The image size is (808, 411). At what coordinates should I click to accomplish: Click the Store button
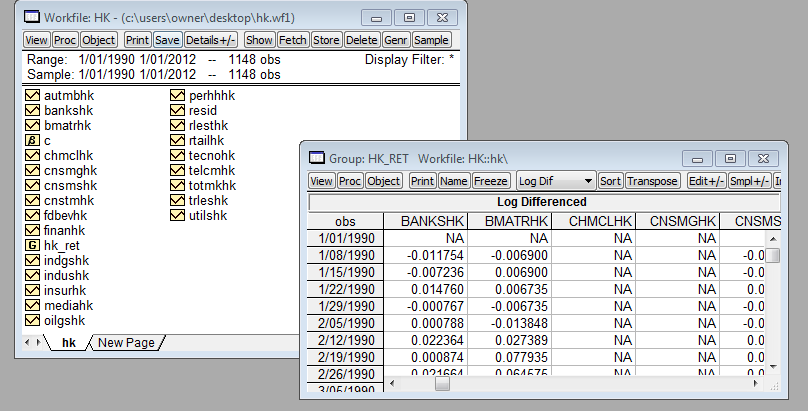tap(326, 40)
